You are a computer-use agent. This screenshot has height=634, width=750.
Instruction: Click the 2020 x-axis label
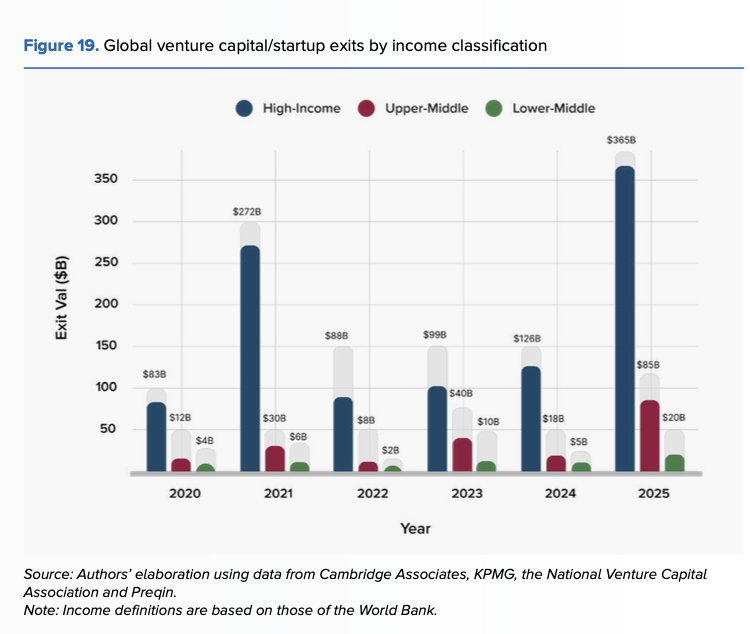[185, 493]
